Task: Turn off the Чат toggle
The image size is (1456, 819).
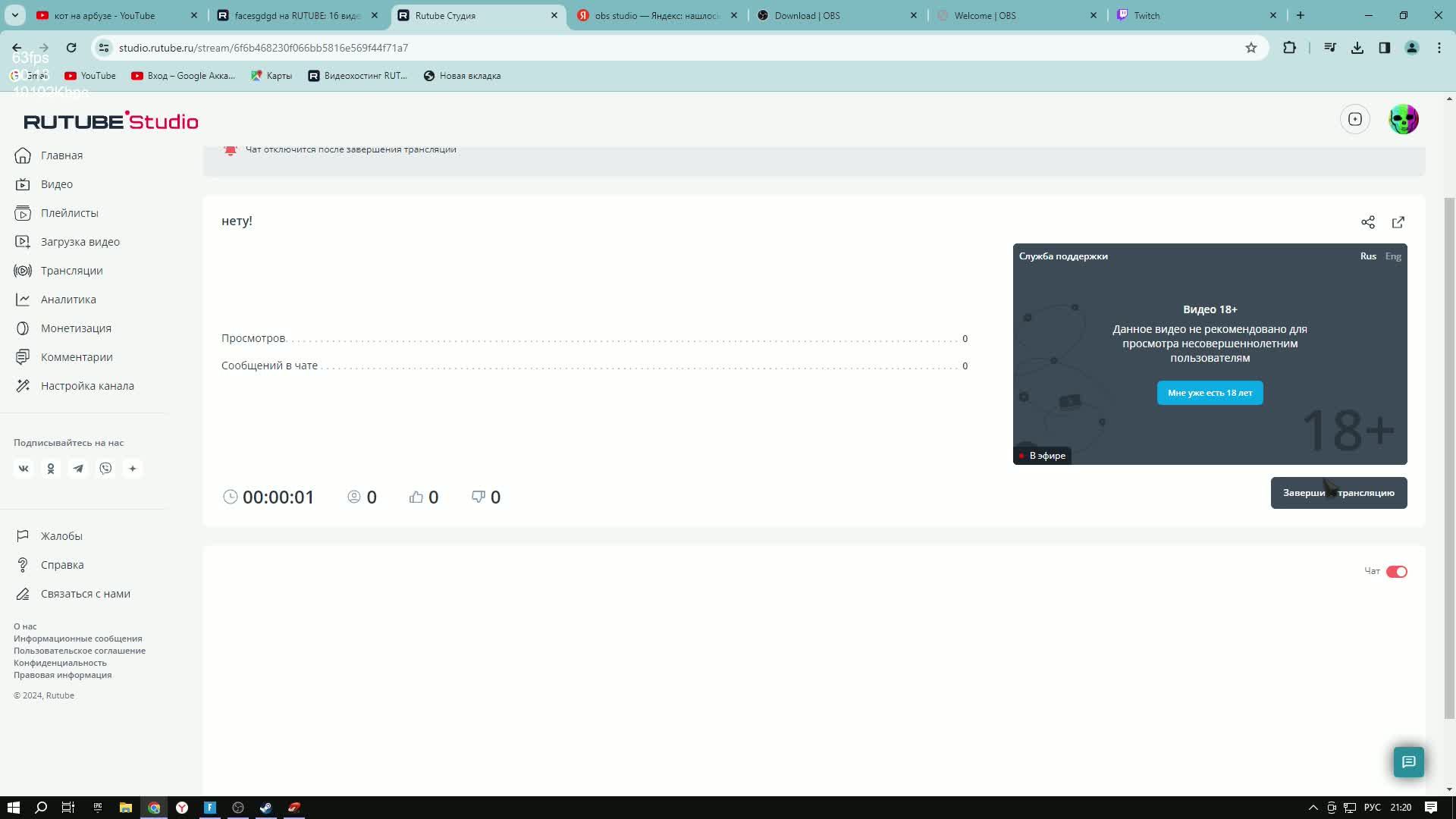Action: click(x=1396, y=572)
